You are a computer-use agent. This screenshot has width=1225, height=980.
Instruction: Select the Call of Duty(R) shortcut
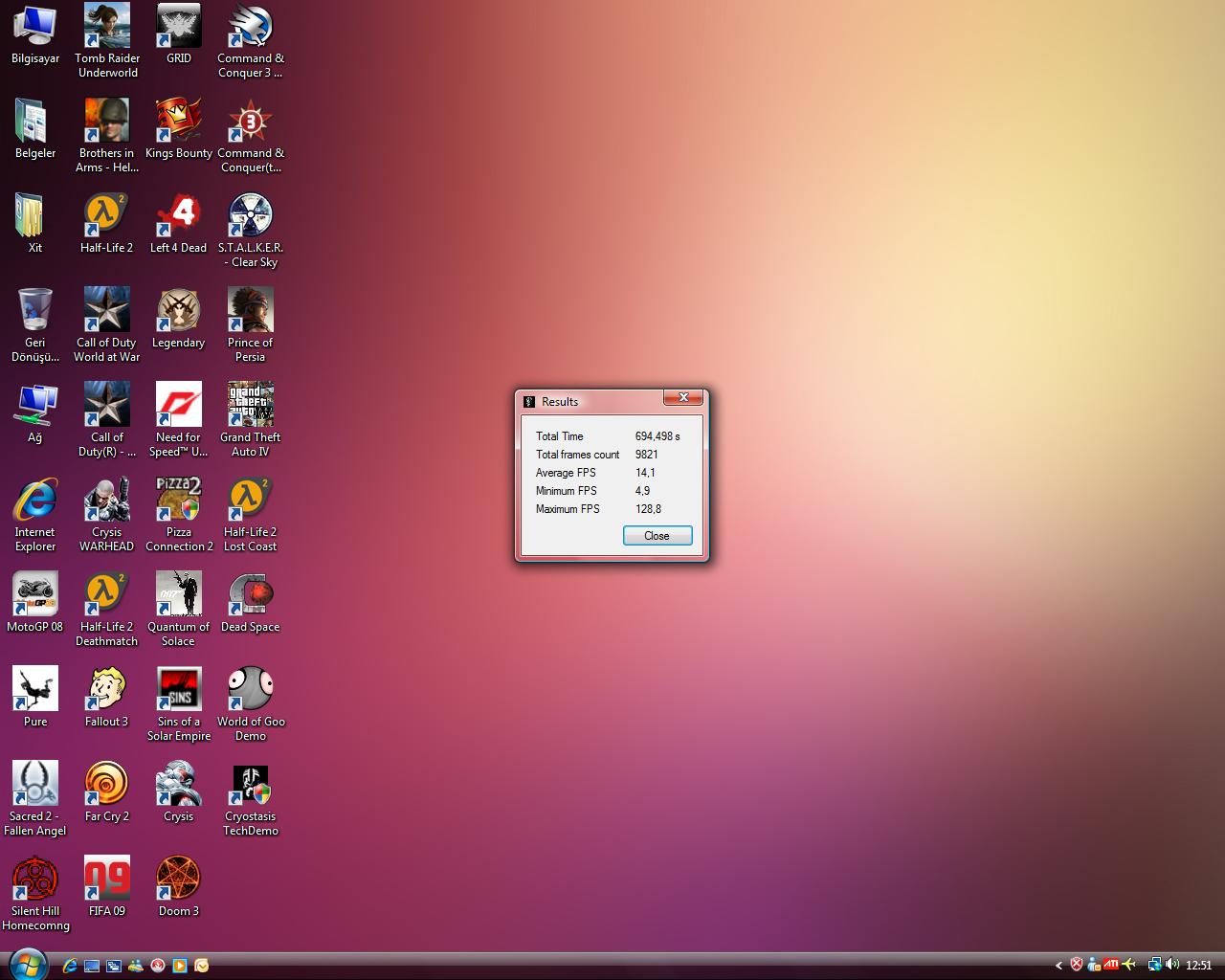107,419
